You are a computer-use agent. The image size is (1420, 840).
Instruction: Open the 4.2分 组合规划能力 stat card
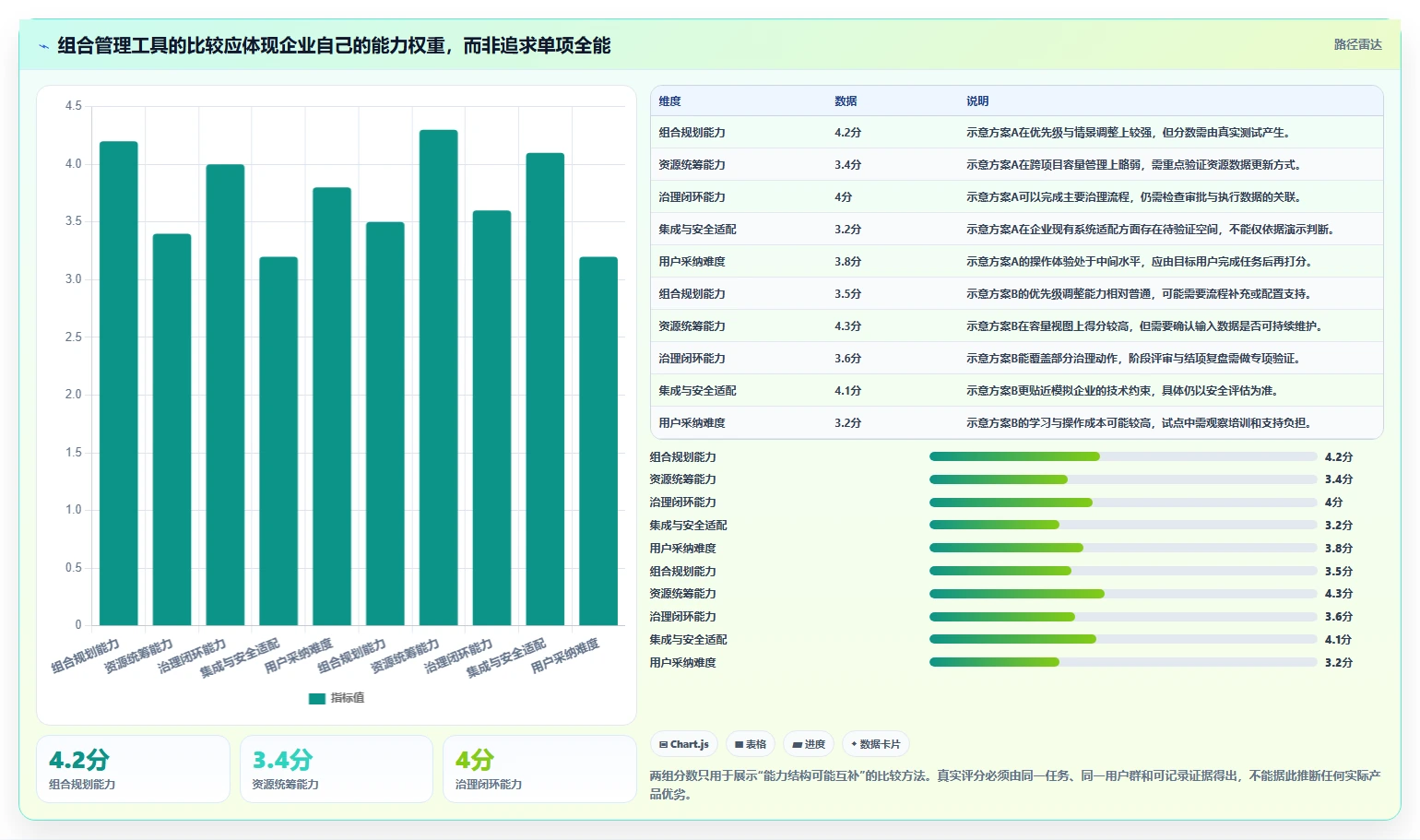[x=133, y=769]
